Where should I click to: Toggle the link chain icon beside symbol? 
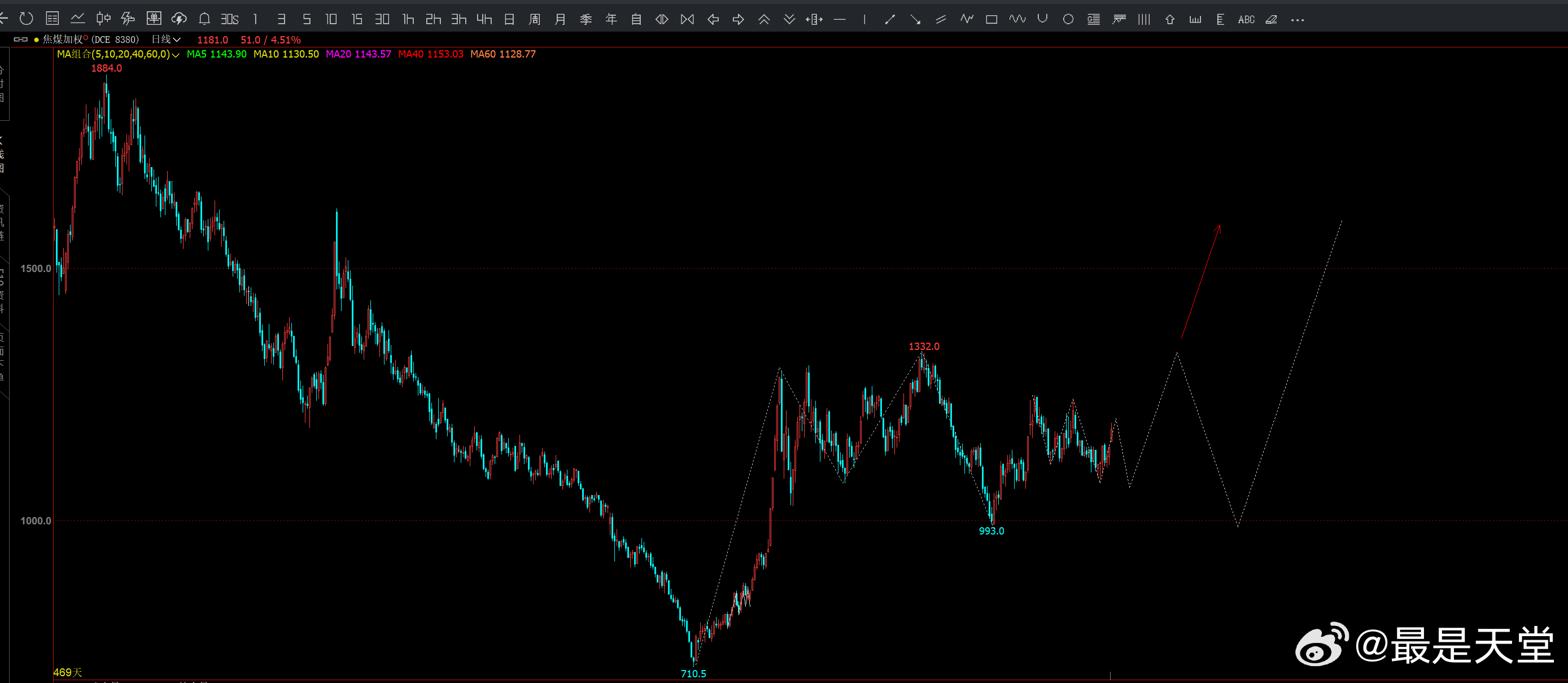[21, 40]
